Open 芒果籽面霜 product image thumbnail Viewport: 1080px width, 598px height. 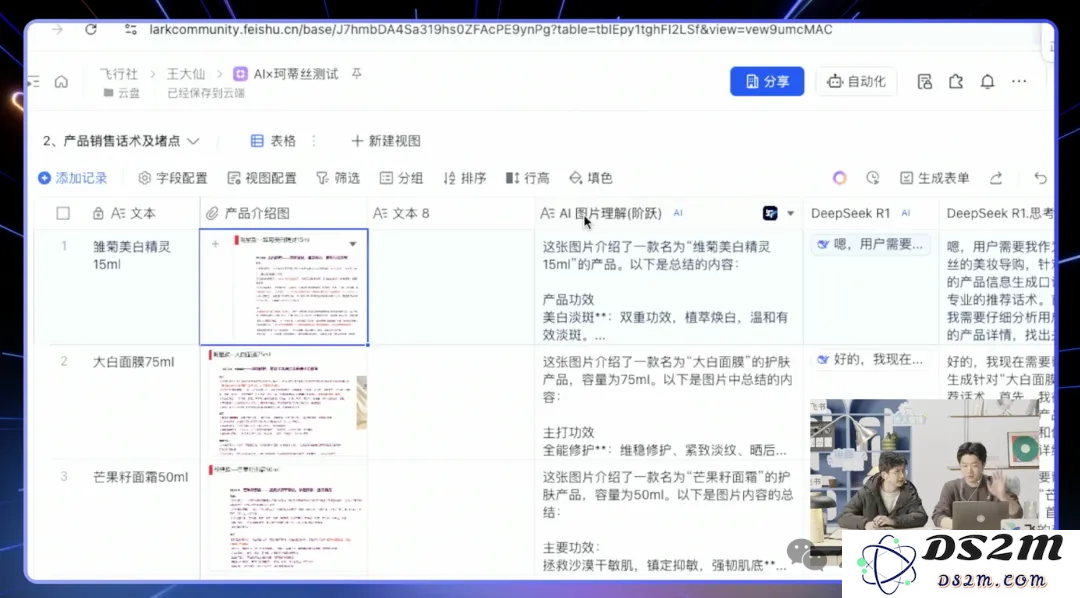click(287, 518)
